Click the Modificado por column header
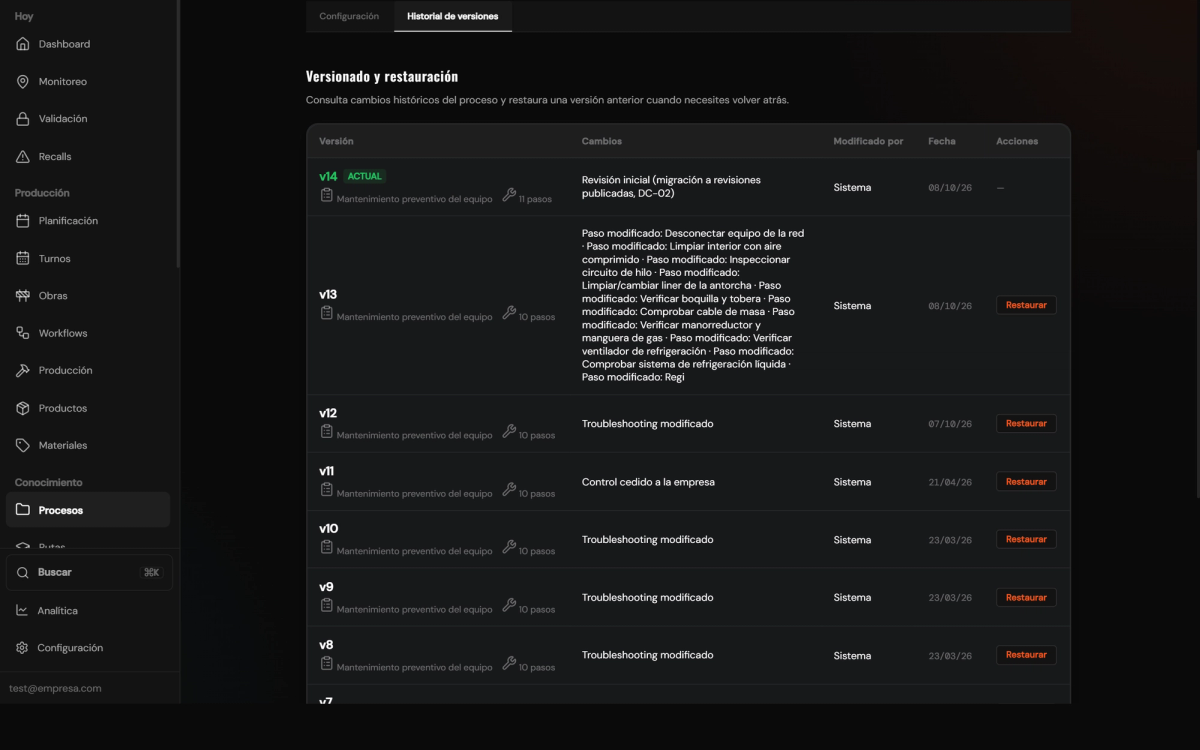The height and width of the screenshot is (750, 1200). point(868,142)
